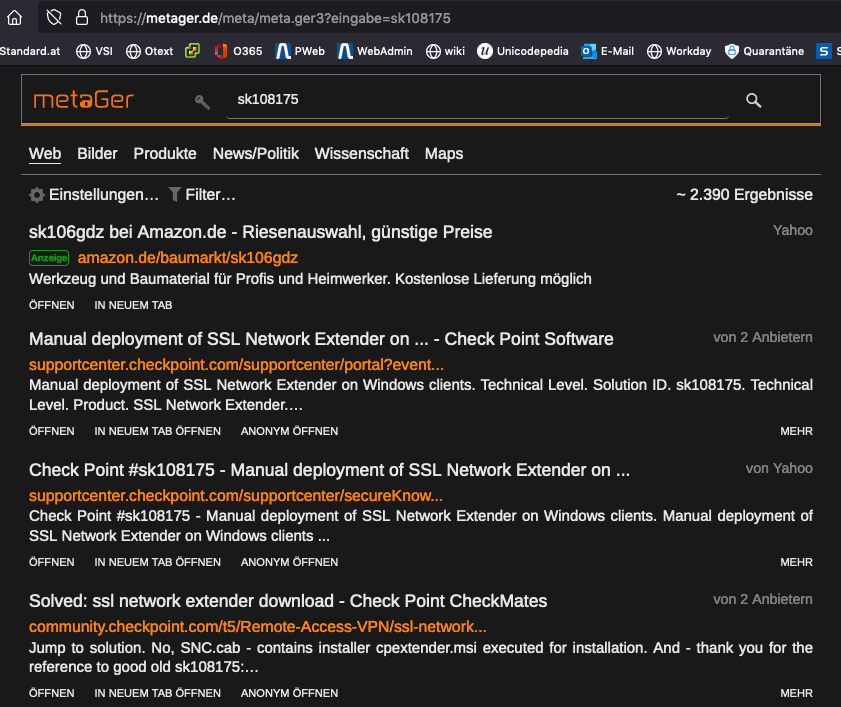841x707 pixels.
Task: Submit search with the magnifier icon
Action: tap(754, 100)
